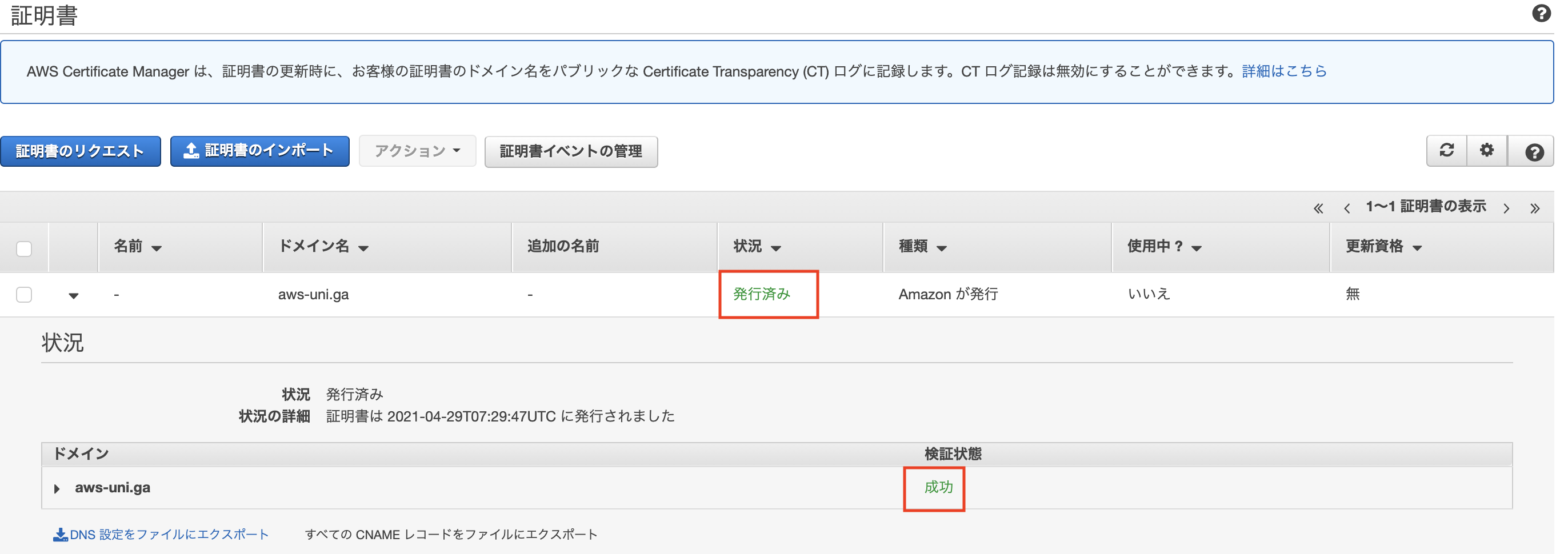Viewport: 1568px width, 554px height.
Task: Click the refresh icon to reload certificates
Action: point(1447,150)
